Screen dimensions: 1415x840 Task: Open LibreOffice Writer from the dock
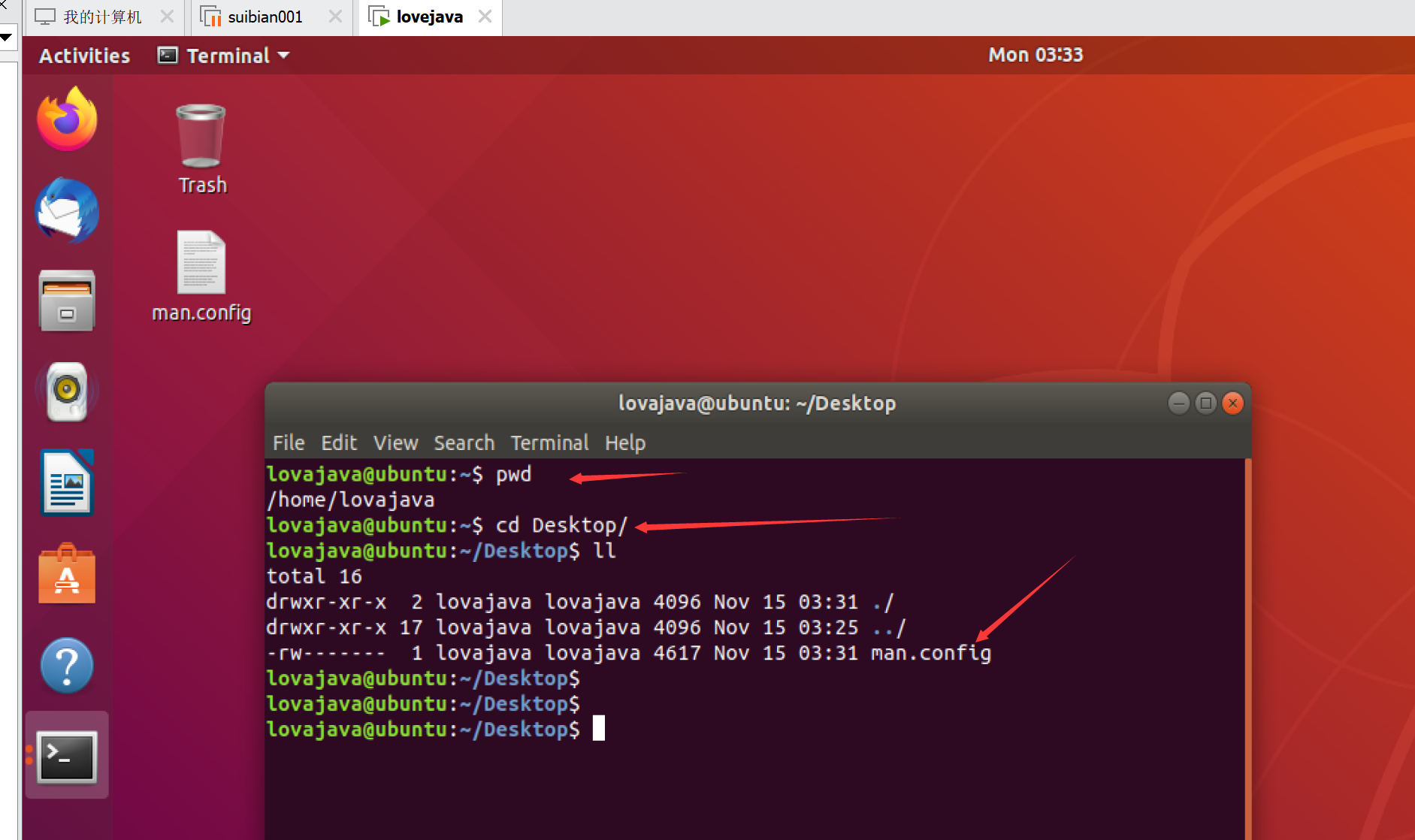tap(67, 483)
